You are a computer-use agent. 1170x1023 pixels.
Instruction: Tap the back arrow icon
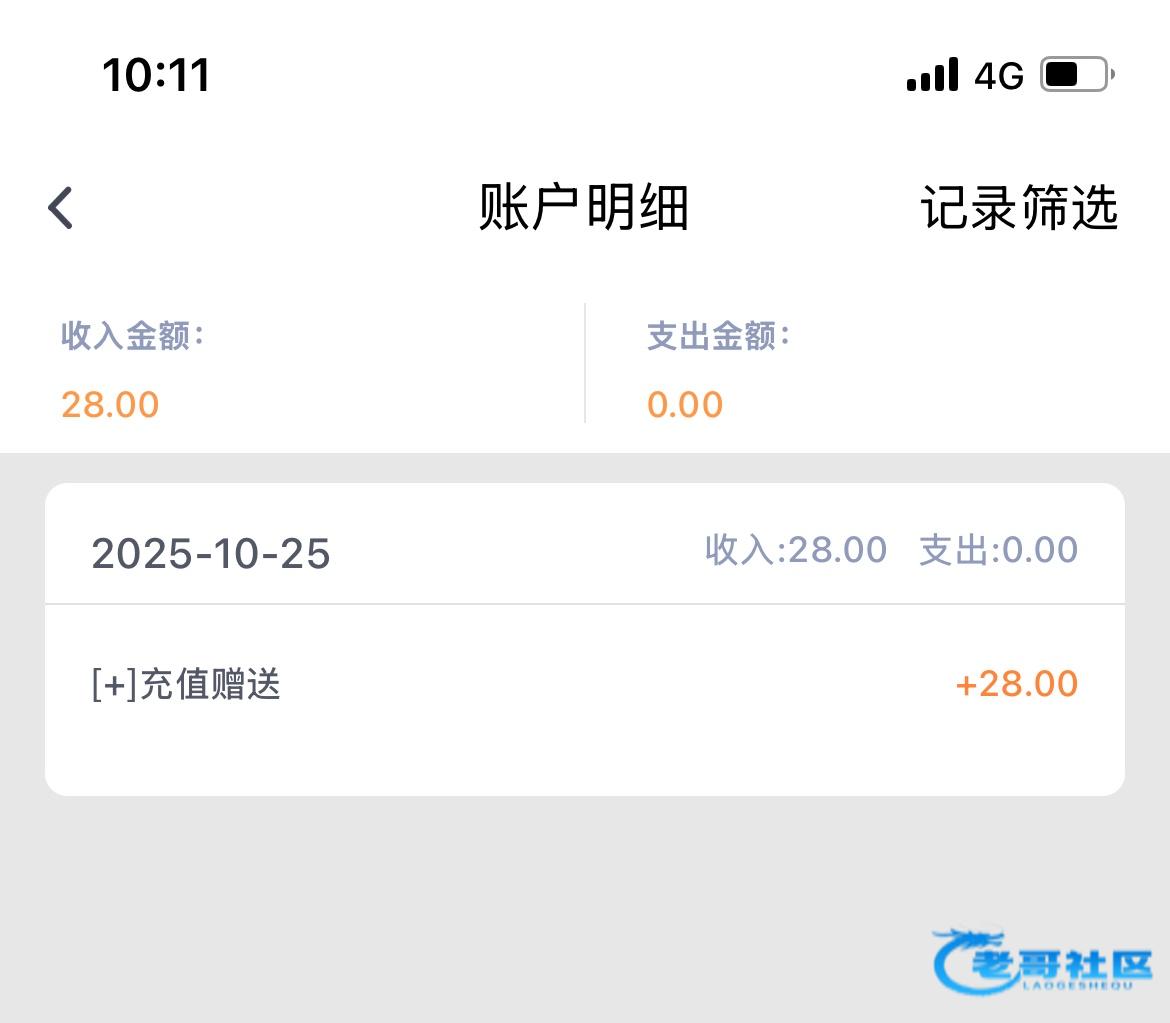[x=61, y=208]
